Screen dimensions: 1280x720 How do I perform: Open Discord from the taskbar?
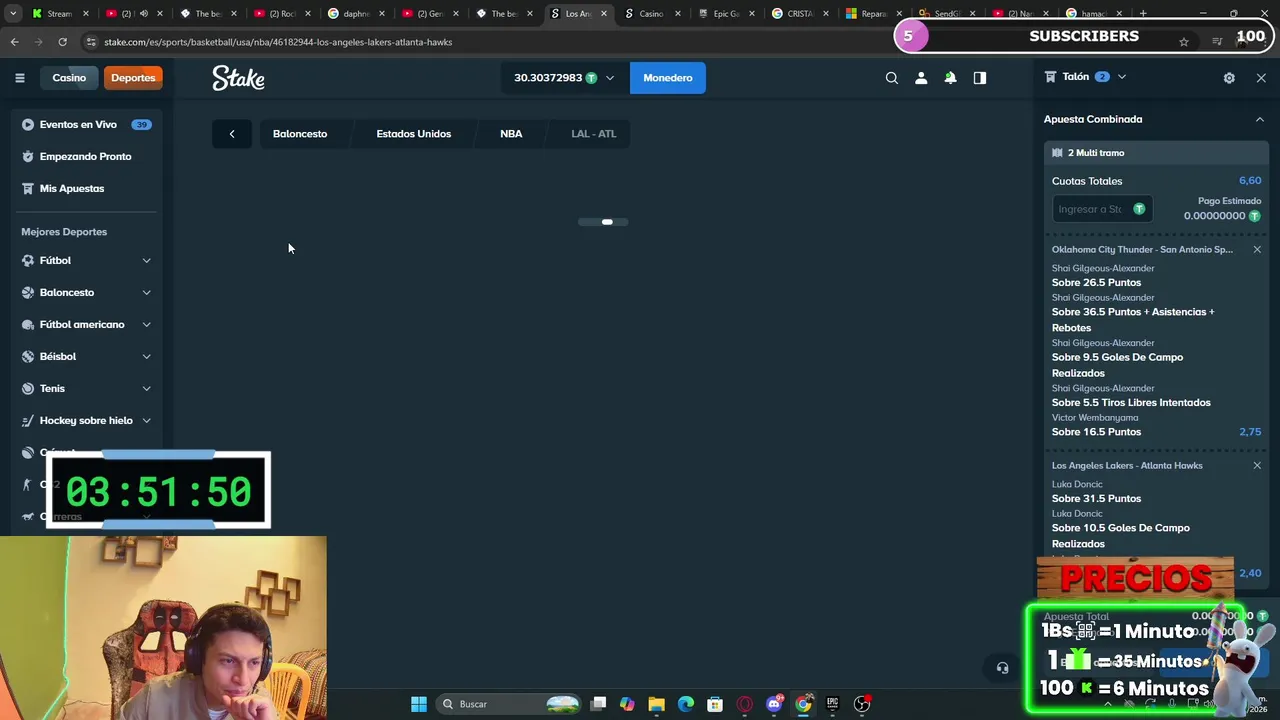point(774,704)
